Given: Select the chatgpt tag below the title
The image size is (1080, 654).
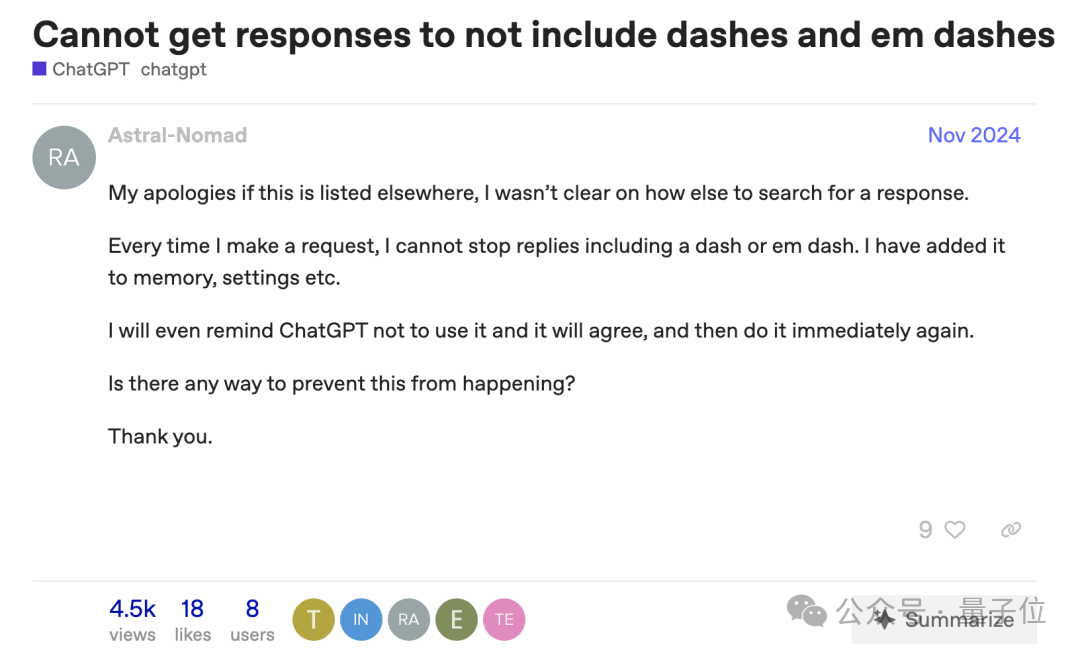Looking at the screenshot, I should tap(173, 69).
